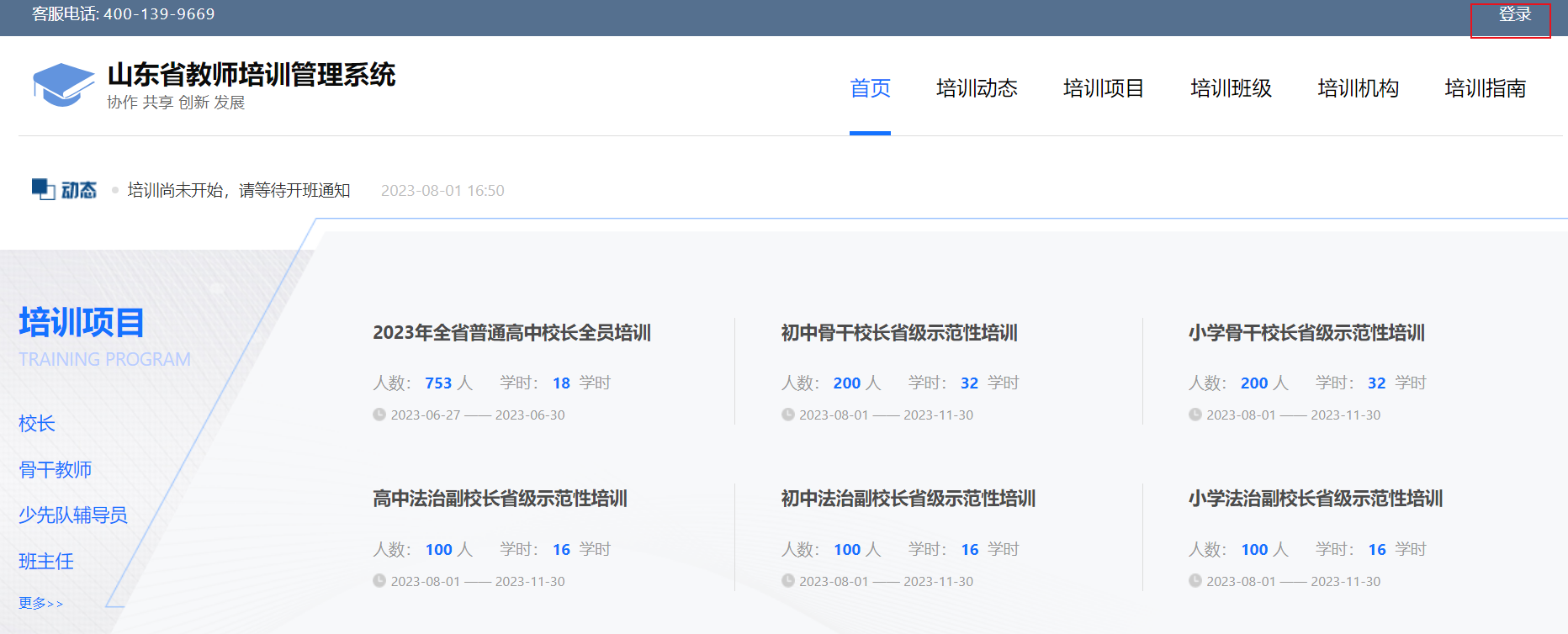Switch to the 培训机构 page

(x=1358, y=88)
